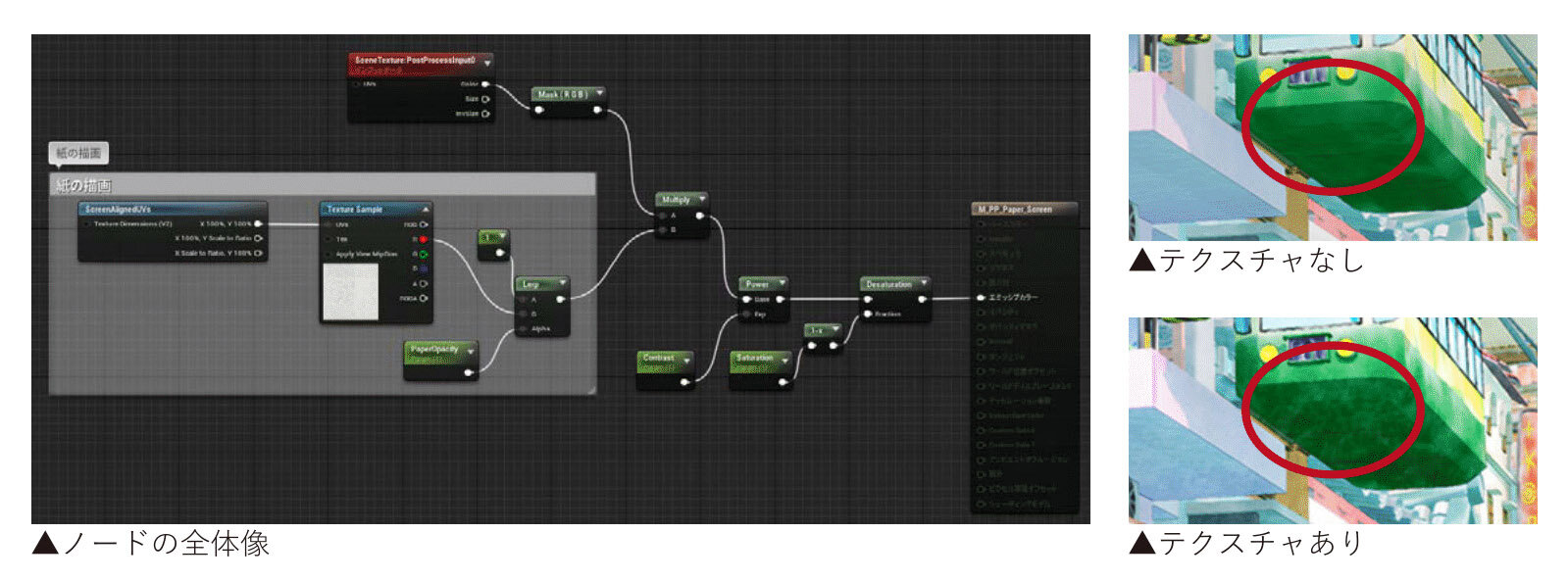Collapse the Texture Sample node preview

[426, 210]
